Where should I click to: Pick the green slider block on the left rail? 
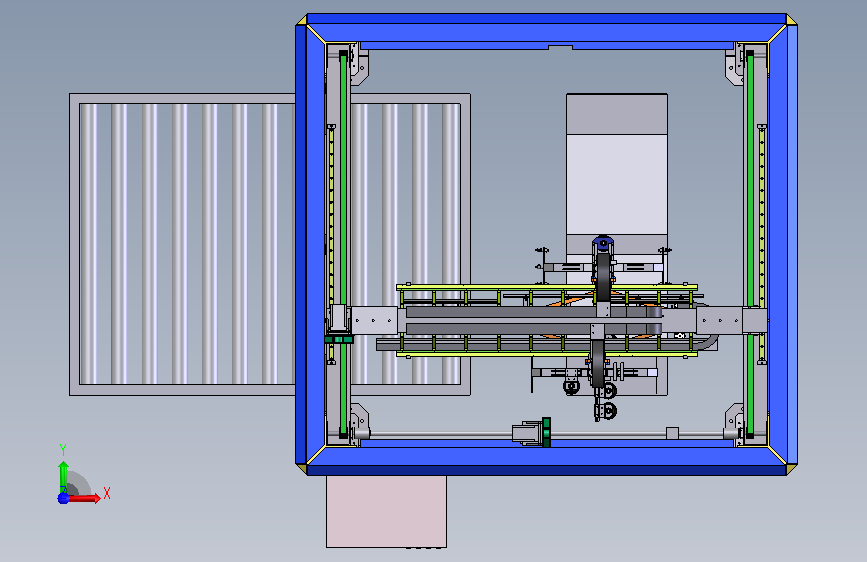(x=339, y=339)
